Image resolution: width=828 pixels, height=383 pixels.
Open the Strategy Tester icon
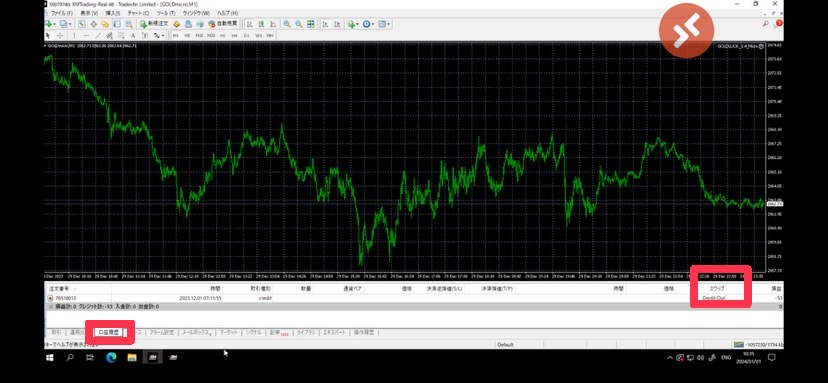pyautogui.click(x=128, y=24)
